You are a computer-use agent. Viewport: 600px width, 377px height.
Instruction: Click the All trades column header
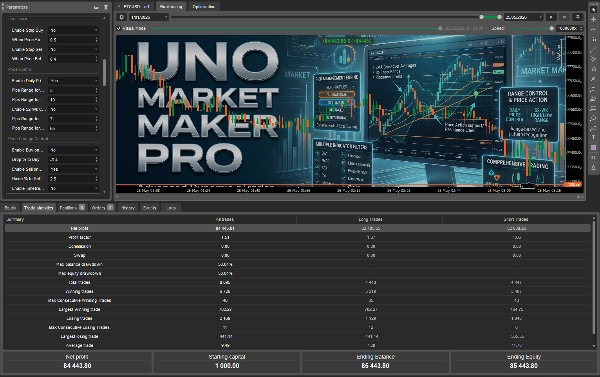(225, 219)
